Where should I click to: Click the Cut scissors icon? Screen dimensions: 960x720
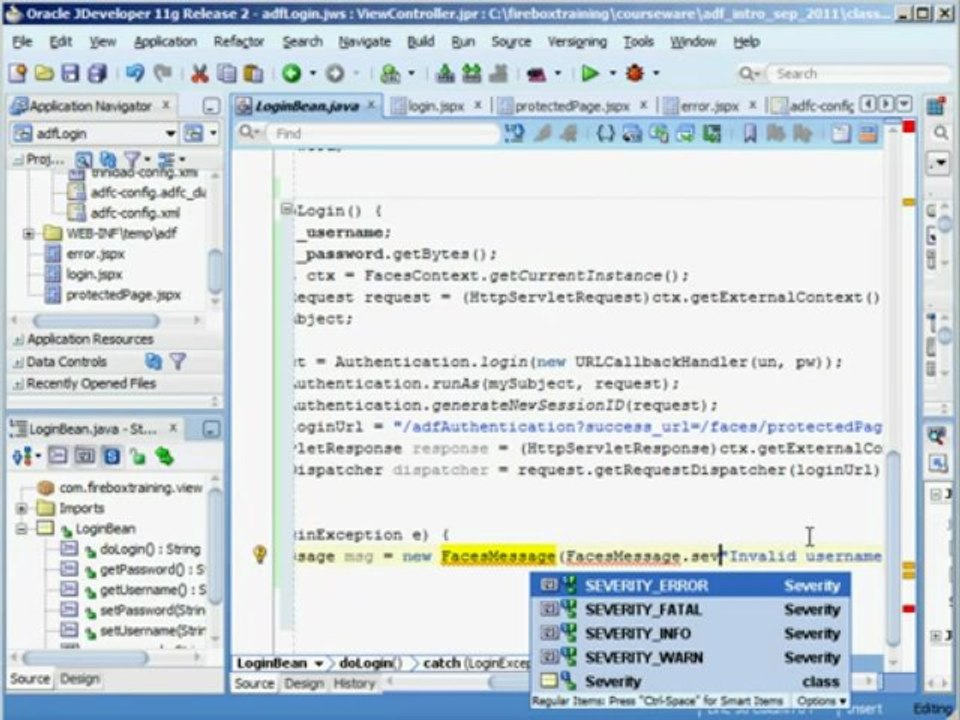tap(200, 74)
